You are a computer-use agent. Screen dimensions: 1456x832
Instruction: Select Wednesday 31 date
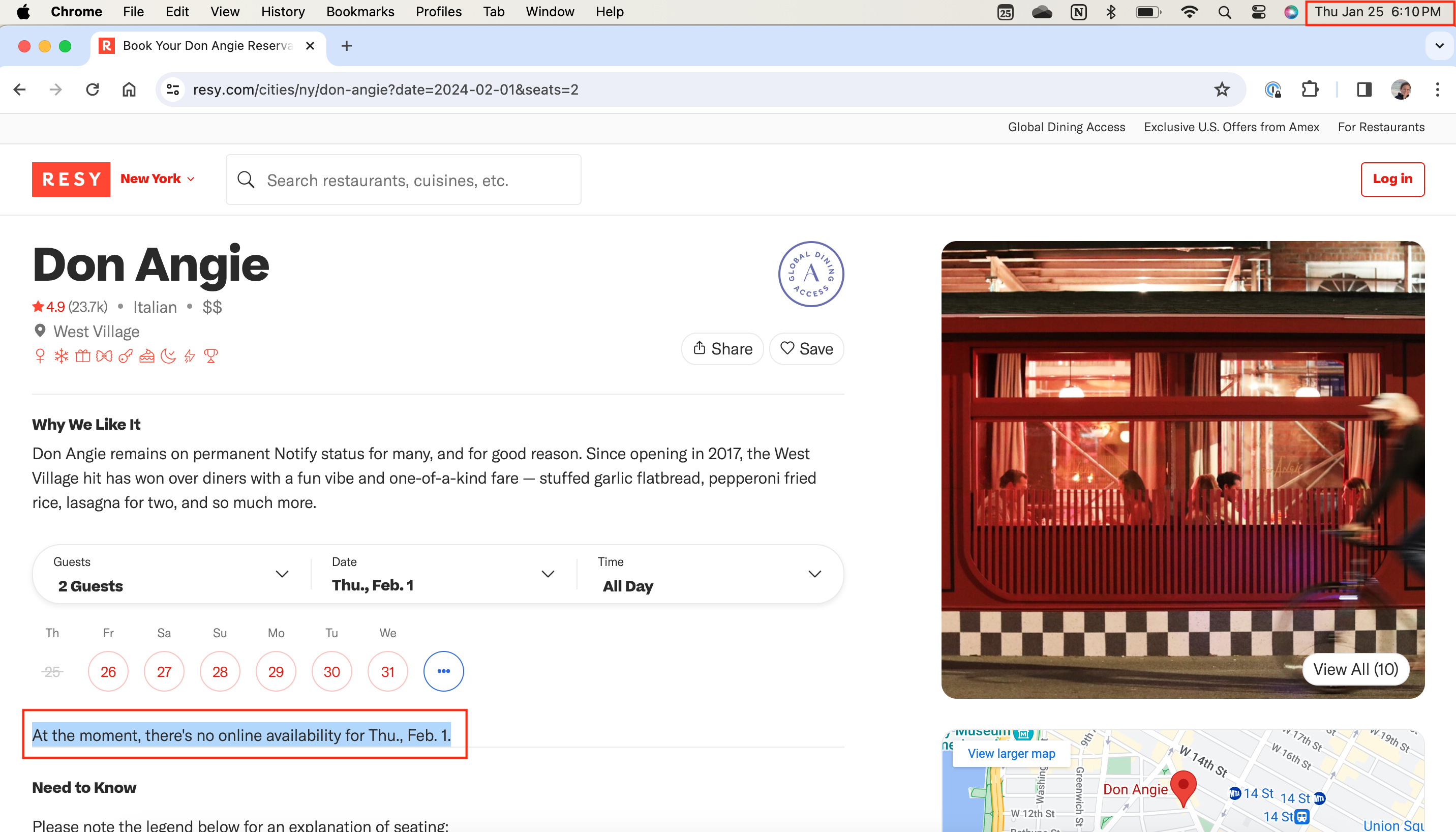point(388,671)
